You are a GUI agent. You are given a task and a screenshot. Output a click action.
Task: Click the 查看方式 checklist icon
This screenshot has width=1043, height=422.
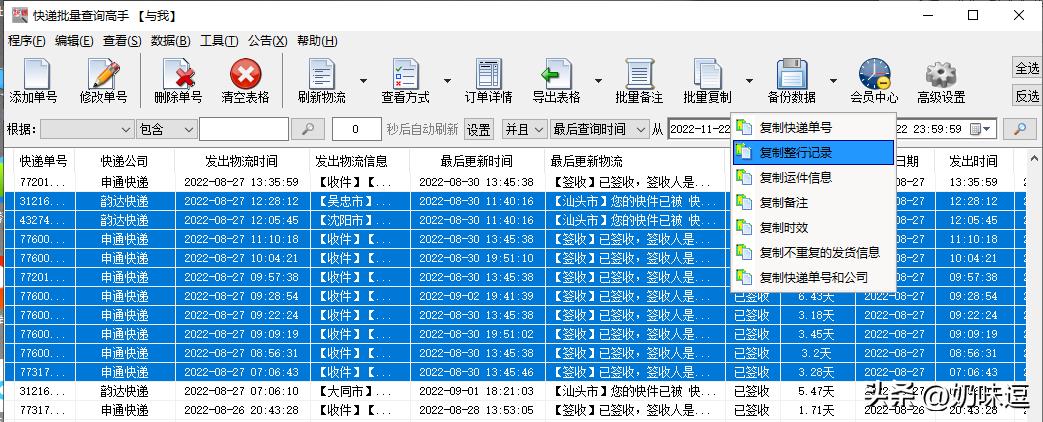point(405,74)
